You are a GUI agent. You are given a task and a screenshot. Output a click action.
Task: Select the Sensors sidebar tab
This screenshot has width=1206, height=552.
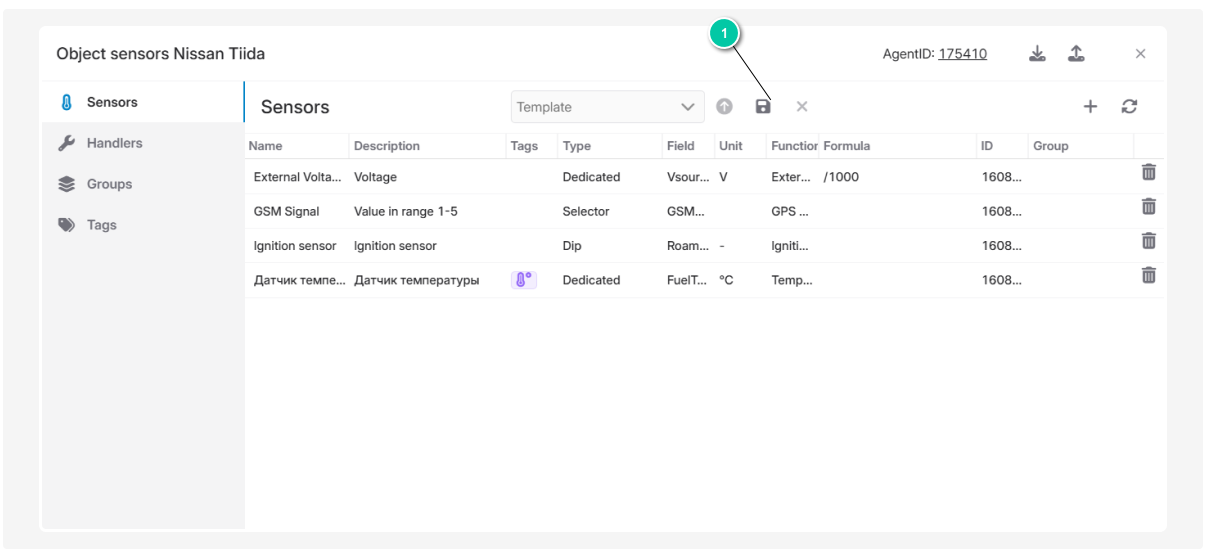[112, 102]
